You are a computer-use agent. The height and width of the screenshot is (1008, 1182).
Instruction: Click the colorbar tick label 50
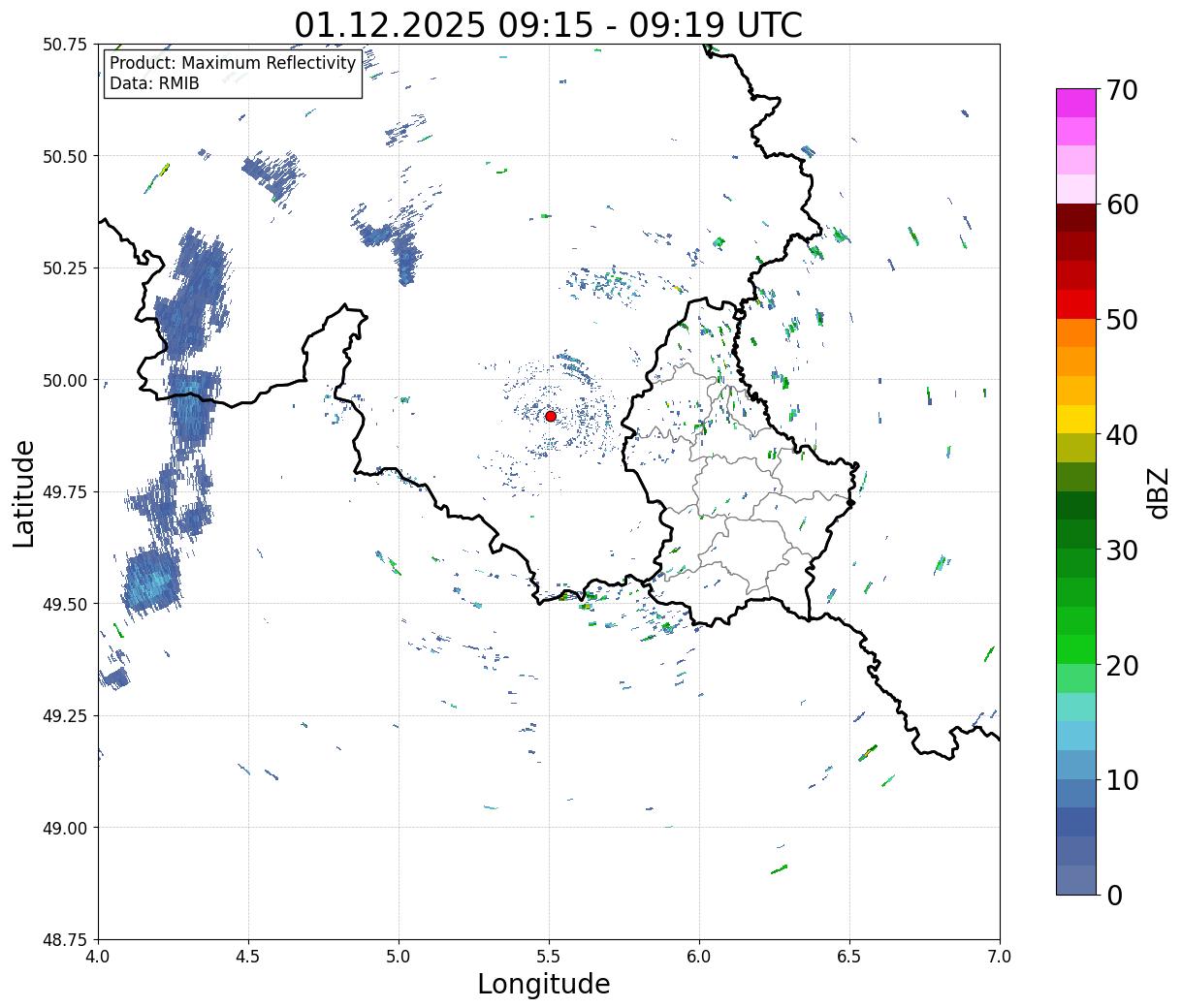click(x=1121, y=320)
